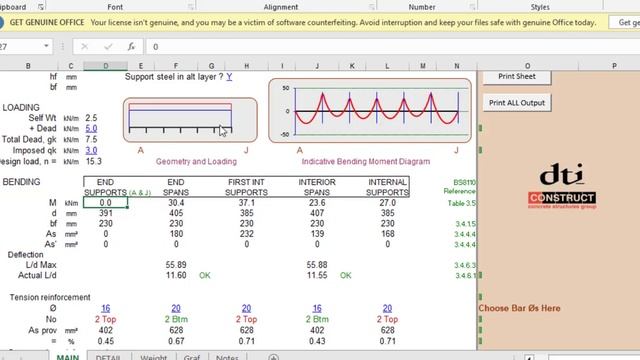Image resolution: width=640 pixels, height=360 pixels.
Task: Click end supports bar diameter 16
Action: [x=105, y=309]
